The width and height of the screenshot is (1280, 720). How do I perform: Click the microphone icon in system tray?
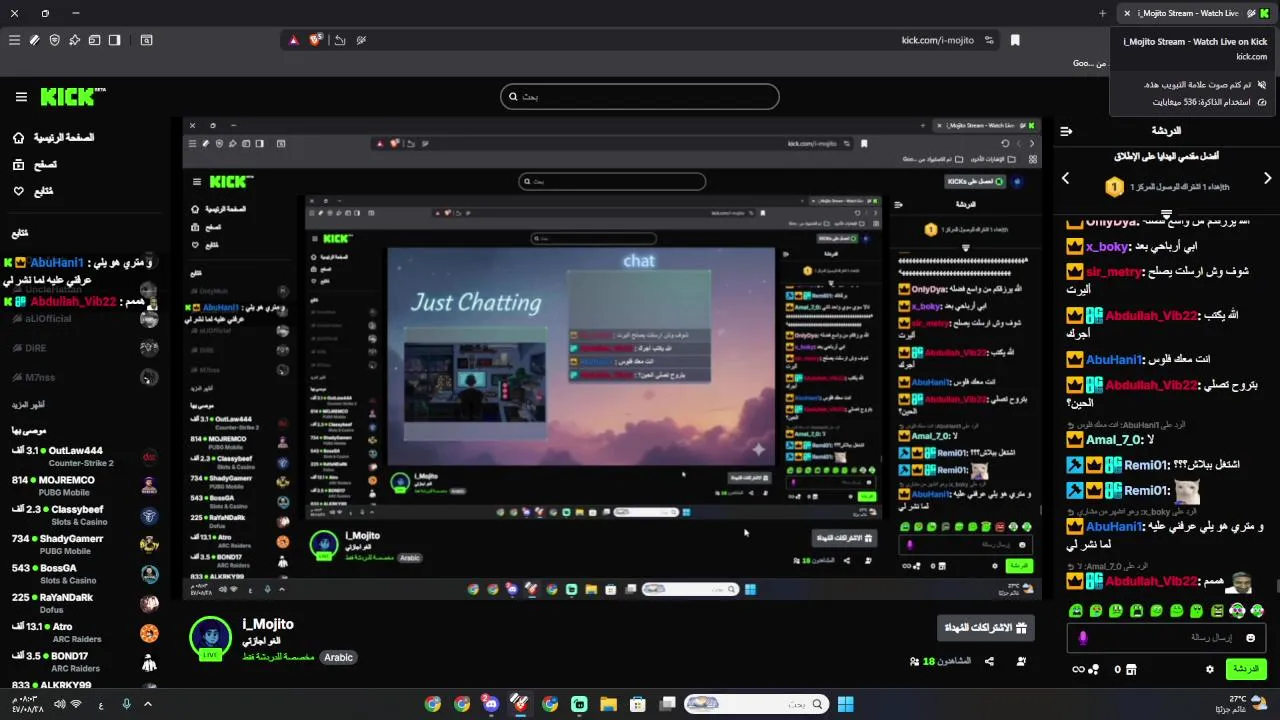coord(127,704)
